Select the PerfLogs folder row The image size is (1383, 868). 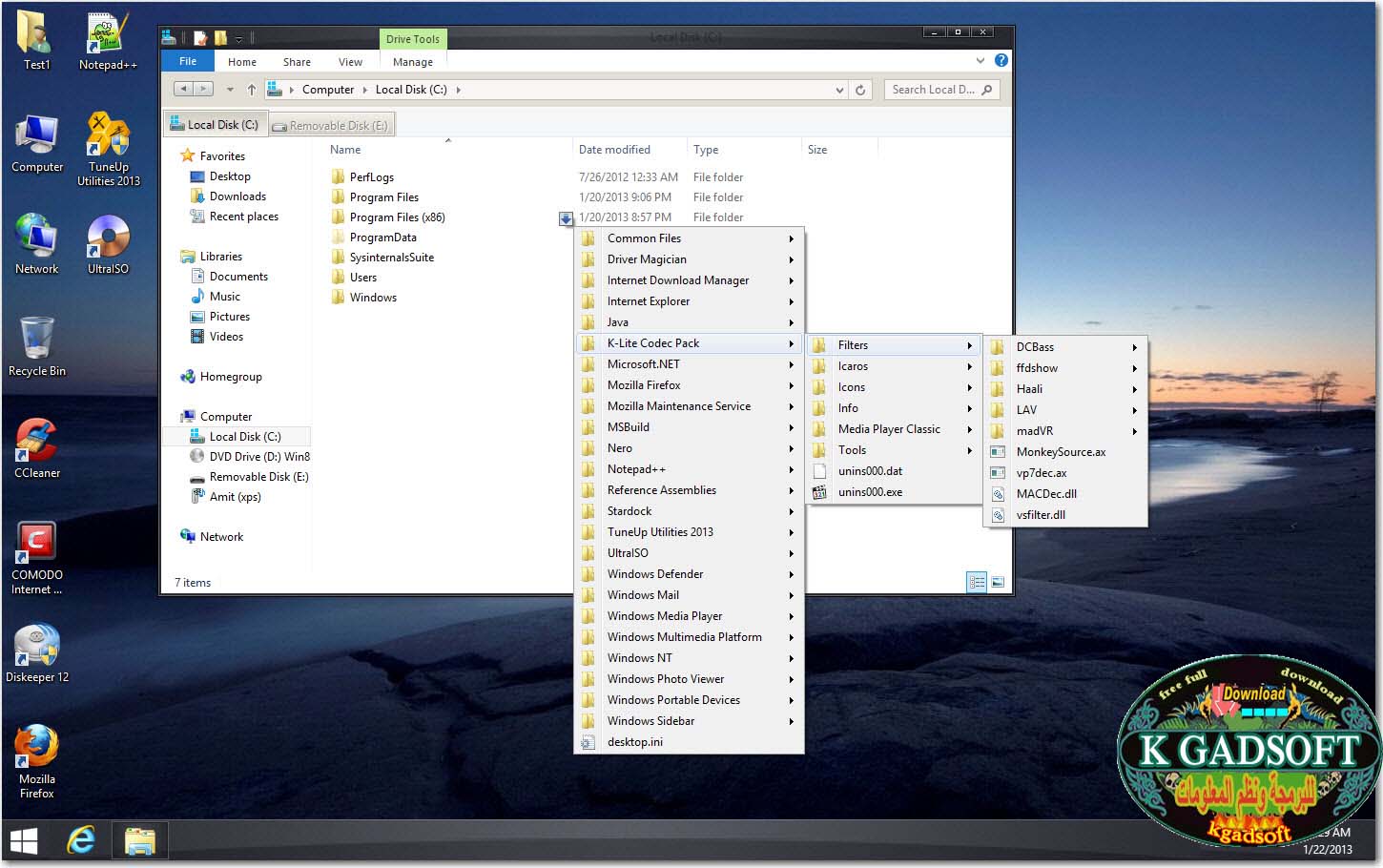(x=371, y=177)
